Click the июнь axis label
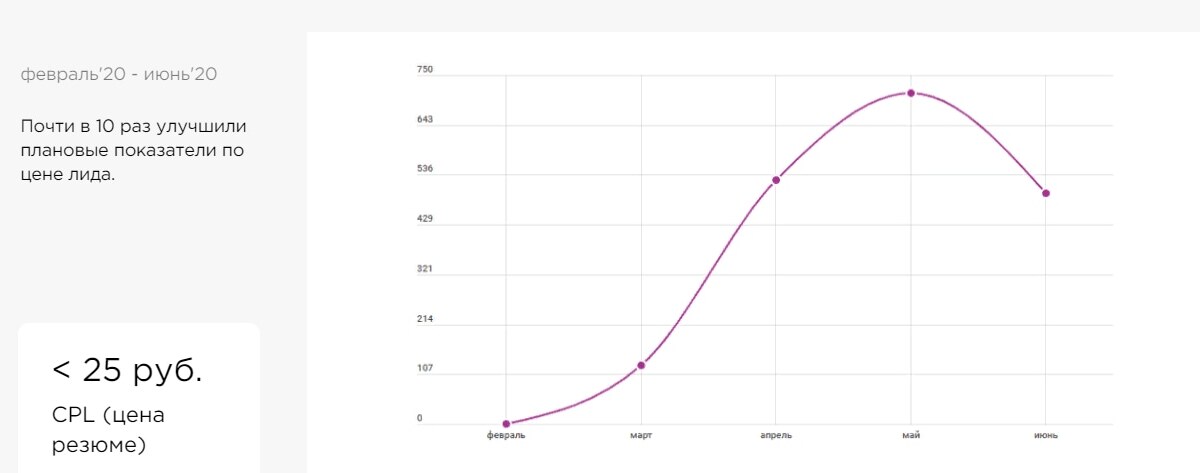1200x473 pixels. [x=1046, y=436]
